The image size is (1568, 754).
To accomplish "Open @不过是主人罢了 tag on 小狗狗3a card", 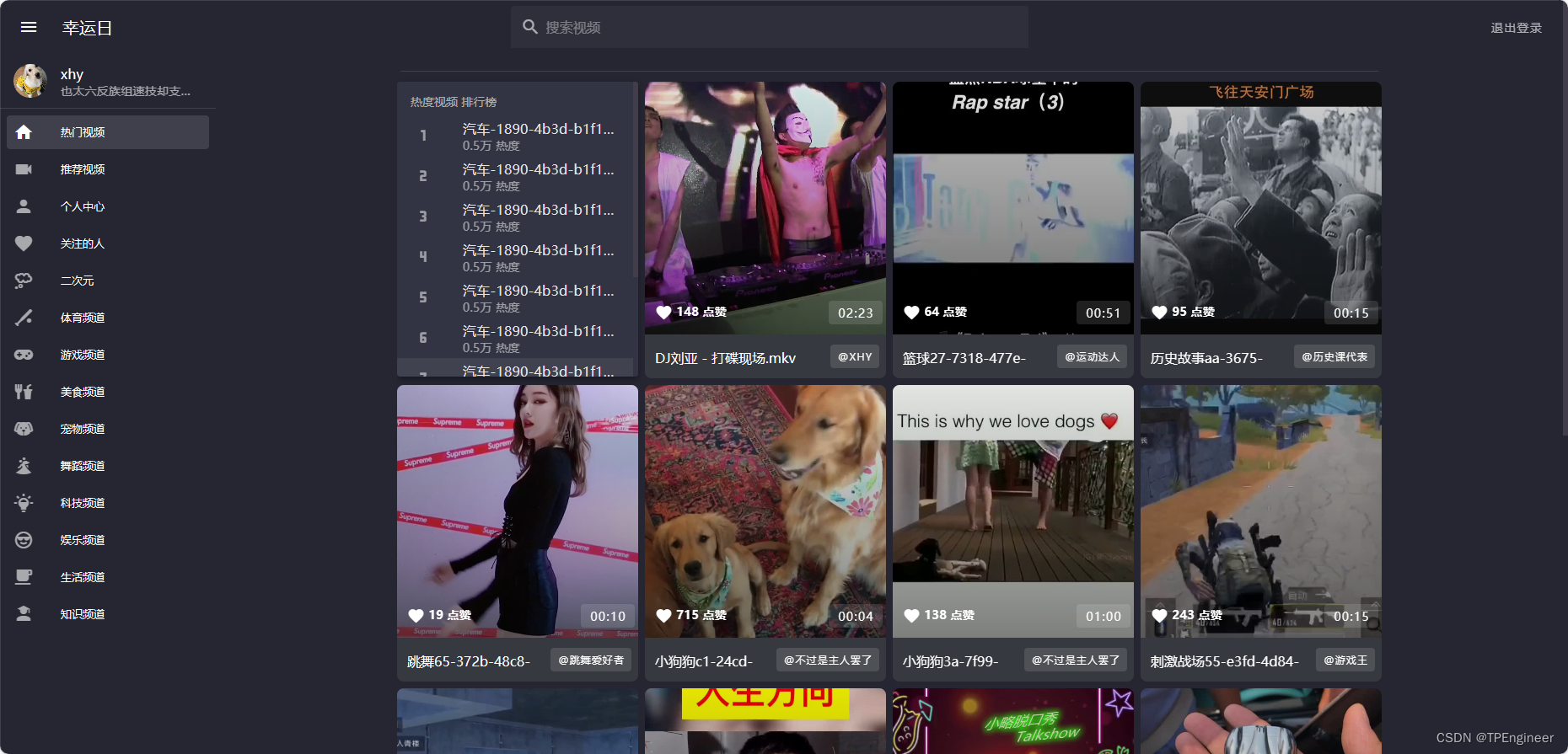I will click(x=1076, y=660).
